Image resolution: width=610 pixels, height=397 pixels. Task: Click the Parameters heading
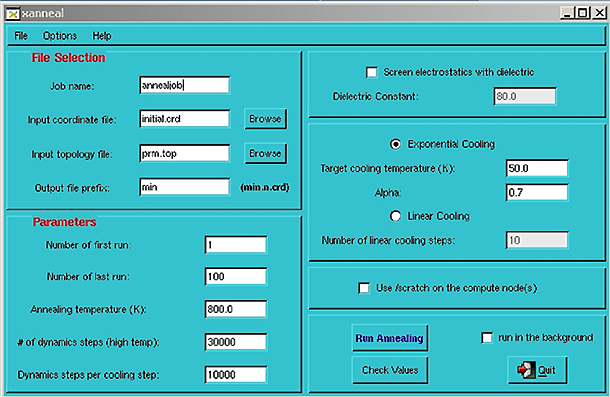[x=64, y=222]
